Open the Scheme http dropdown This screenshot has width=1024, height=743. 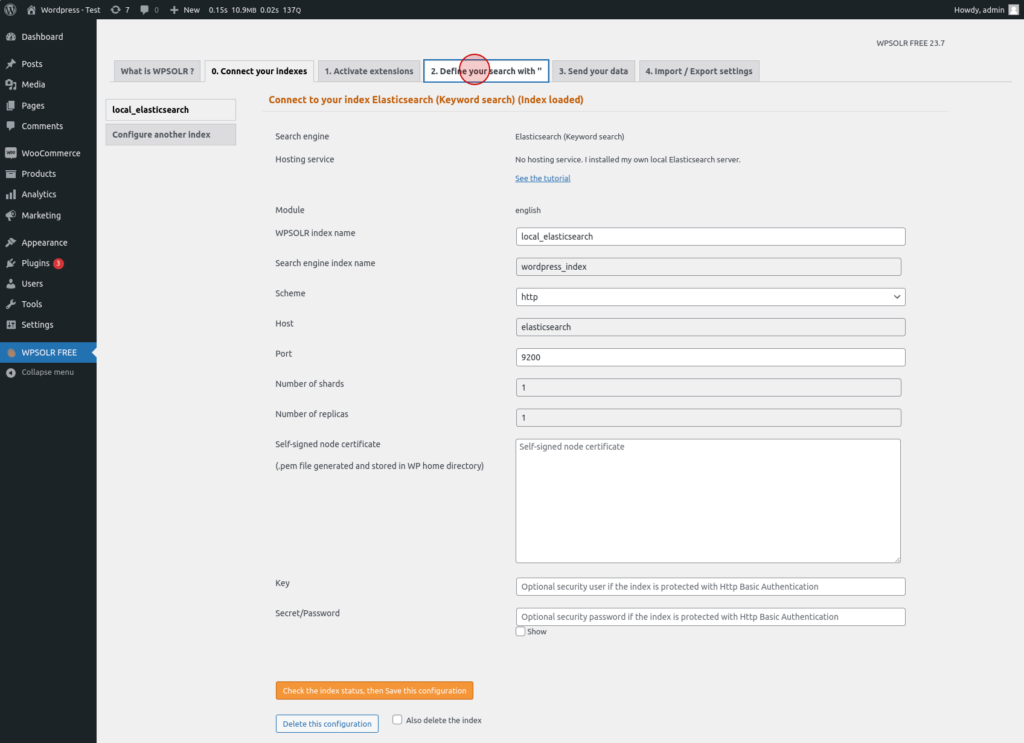[711, 296]
